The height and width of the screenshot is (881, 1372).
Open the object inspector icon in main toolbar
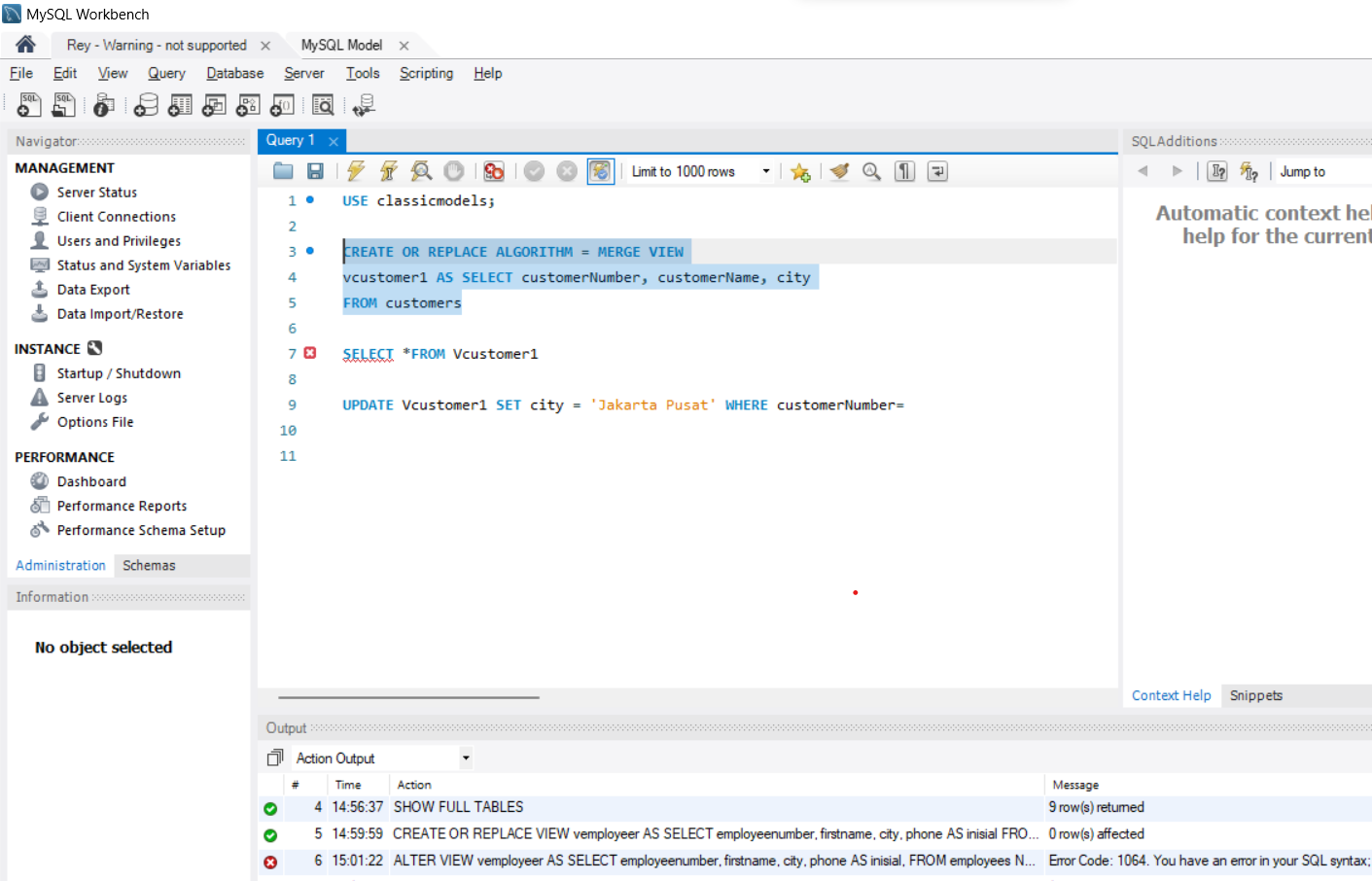tap(104, 105)
